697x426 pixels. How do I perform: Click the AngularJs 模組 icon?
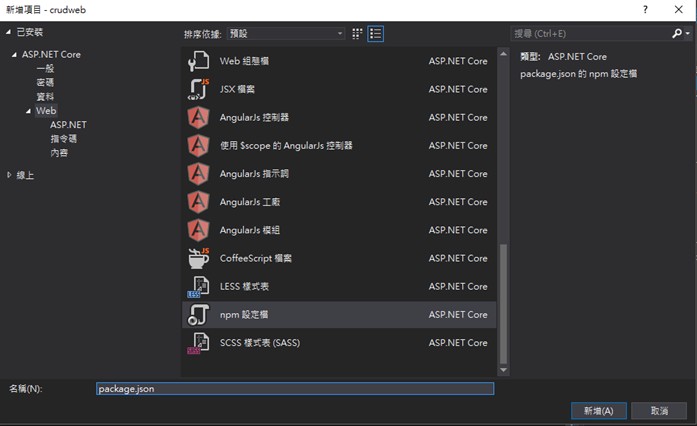pos(198,230)
